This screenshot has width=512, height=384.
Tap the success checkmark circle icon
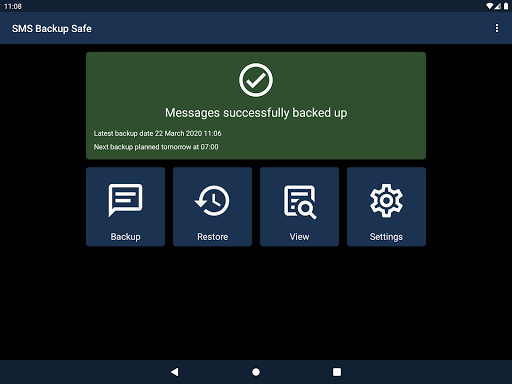click(256, 80)
